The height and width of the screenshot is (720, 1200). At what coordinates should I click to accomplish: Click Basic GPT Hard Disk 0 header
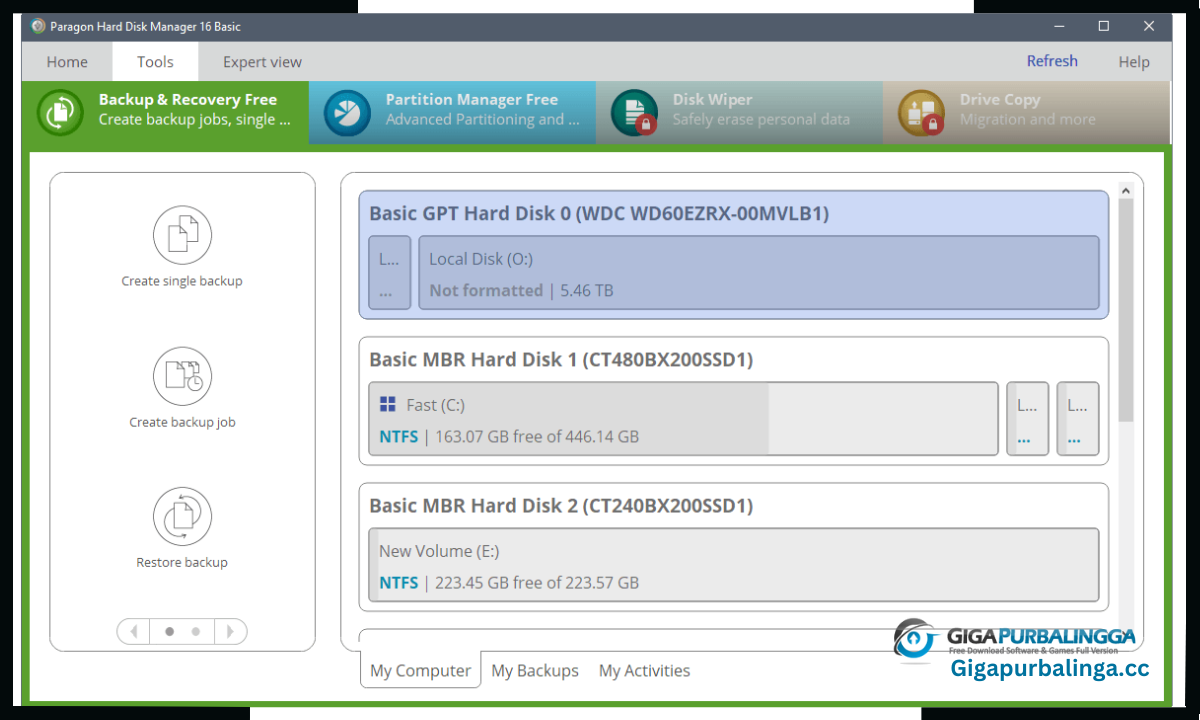tap(599, 213)
